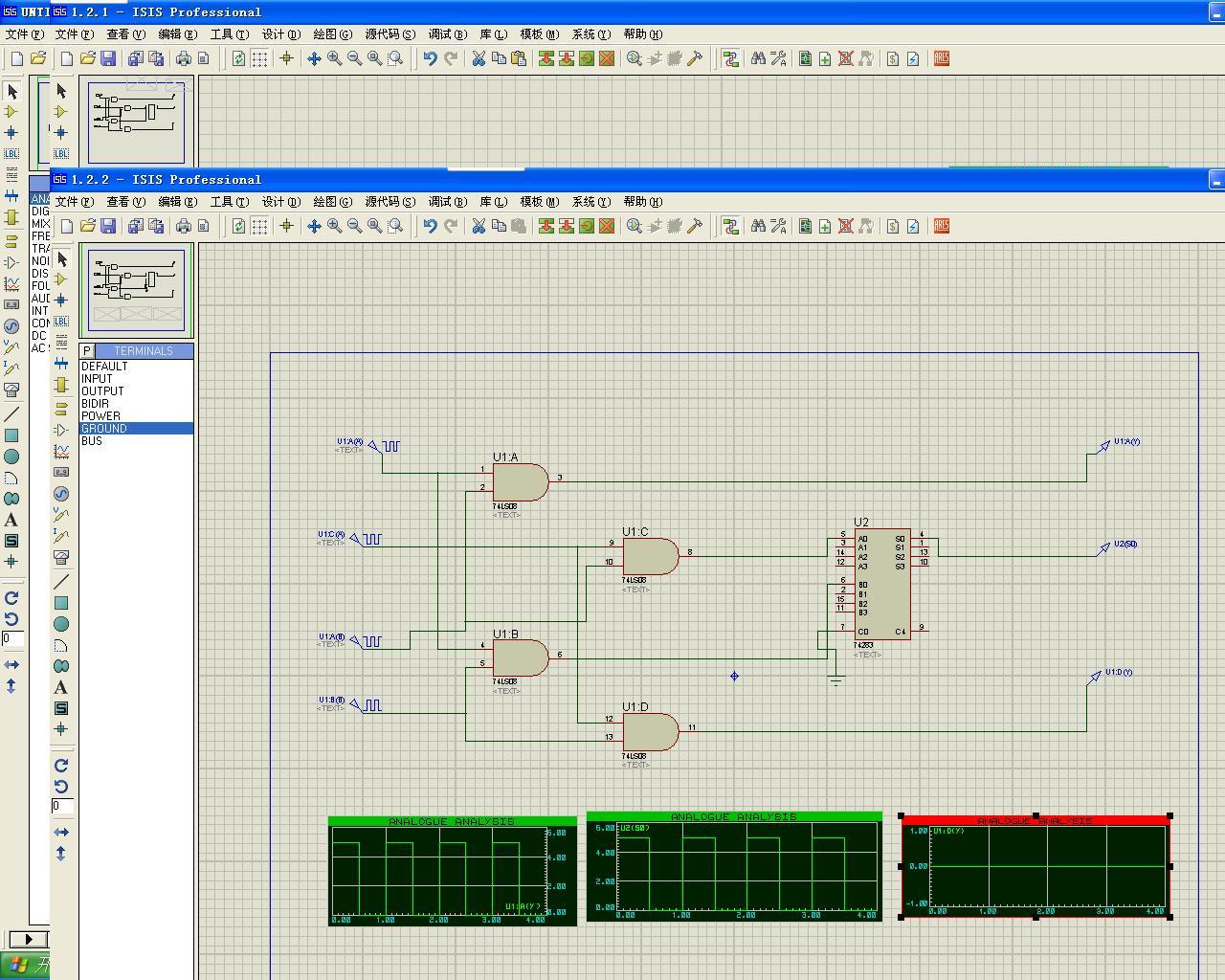Select INPUT terminal in list
The height and width of the screenshot is (980, 1225).
tap(136, 379)
